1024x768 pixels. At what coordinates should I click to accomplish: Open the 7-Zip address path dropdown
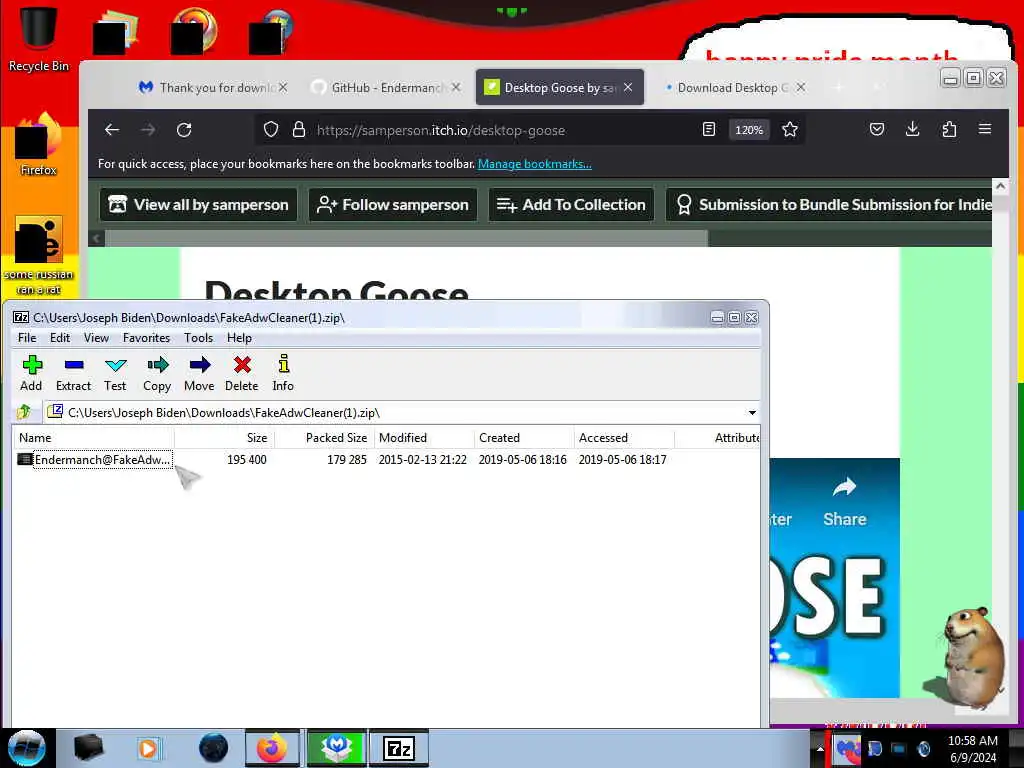tap(752, 413)
